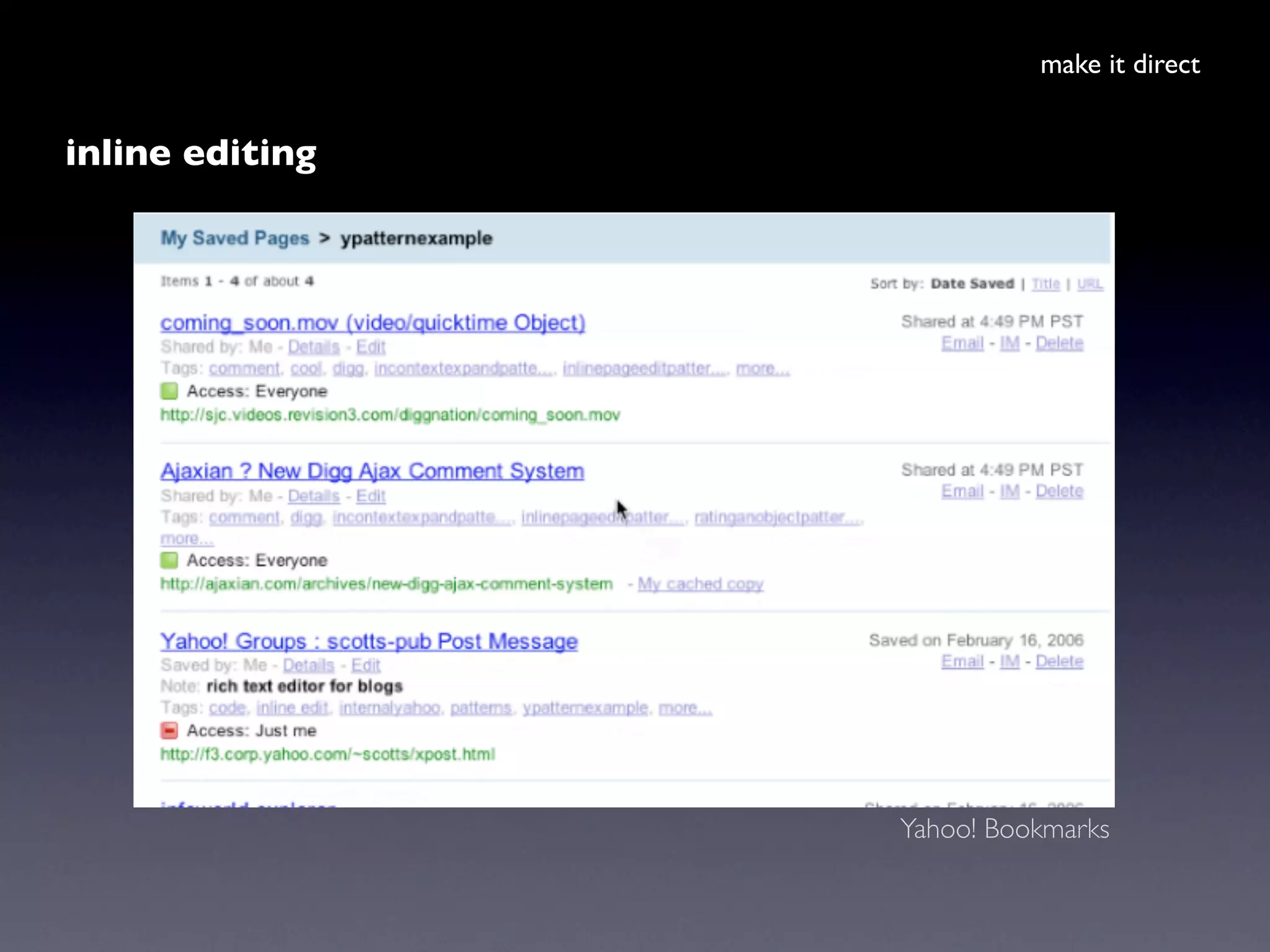Delete the Ajaxian bookmark

(x=1059, y=491)
